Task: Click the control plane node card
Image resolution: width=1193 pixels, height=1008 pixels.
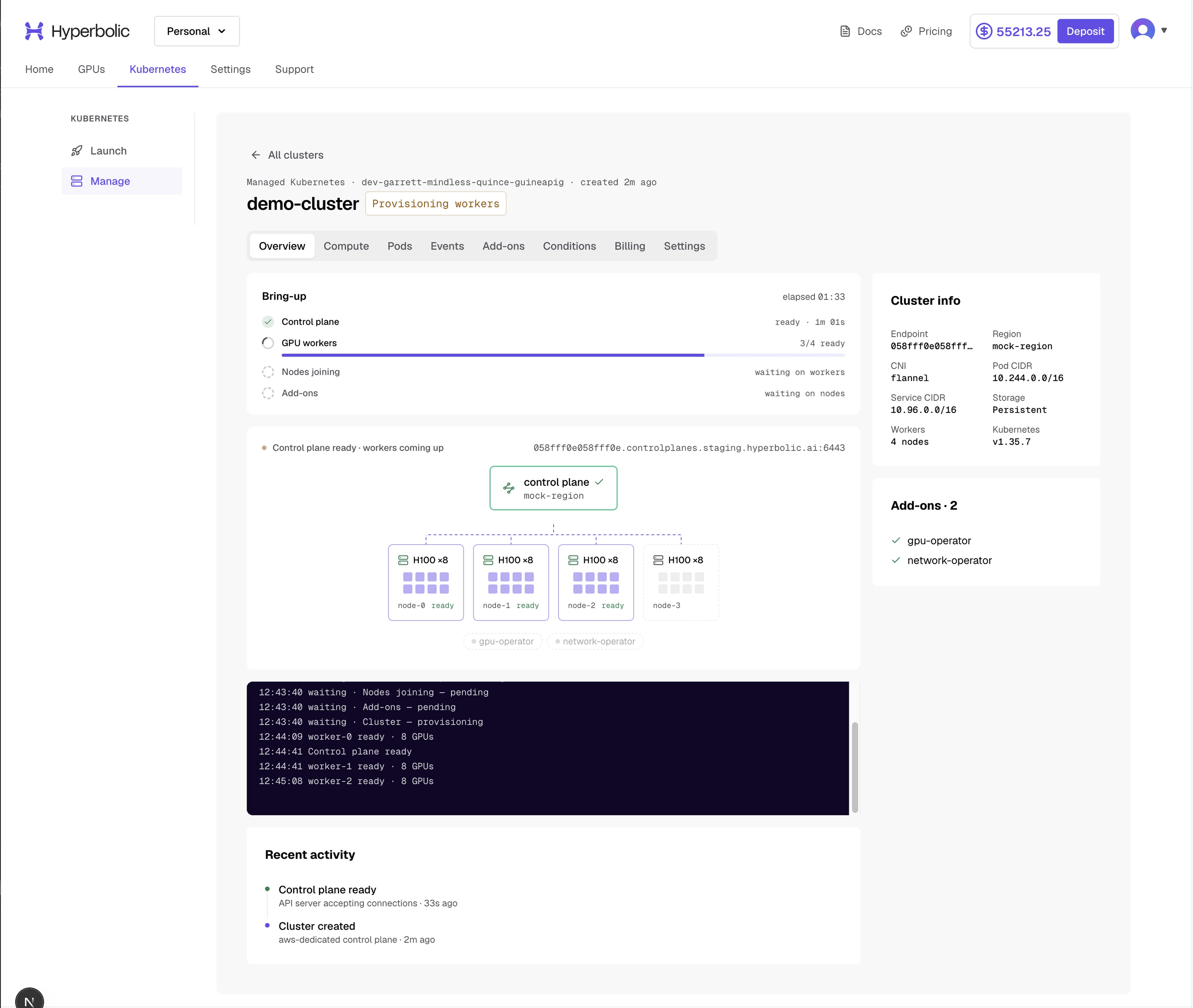Action: [553, 488]
